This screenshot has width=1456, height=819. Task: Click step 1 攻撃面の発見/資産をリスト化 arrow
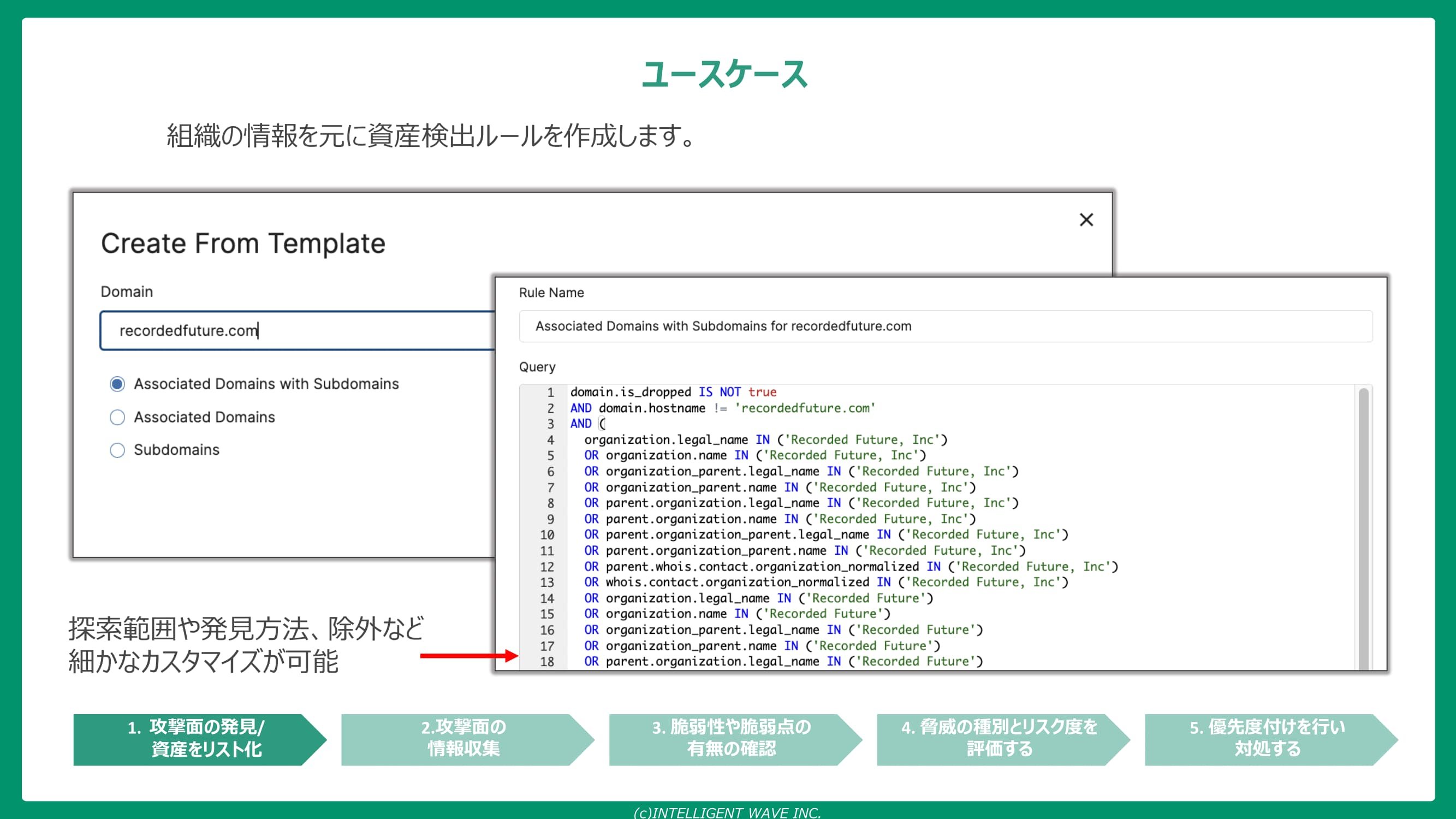click(x=199, y=739)
